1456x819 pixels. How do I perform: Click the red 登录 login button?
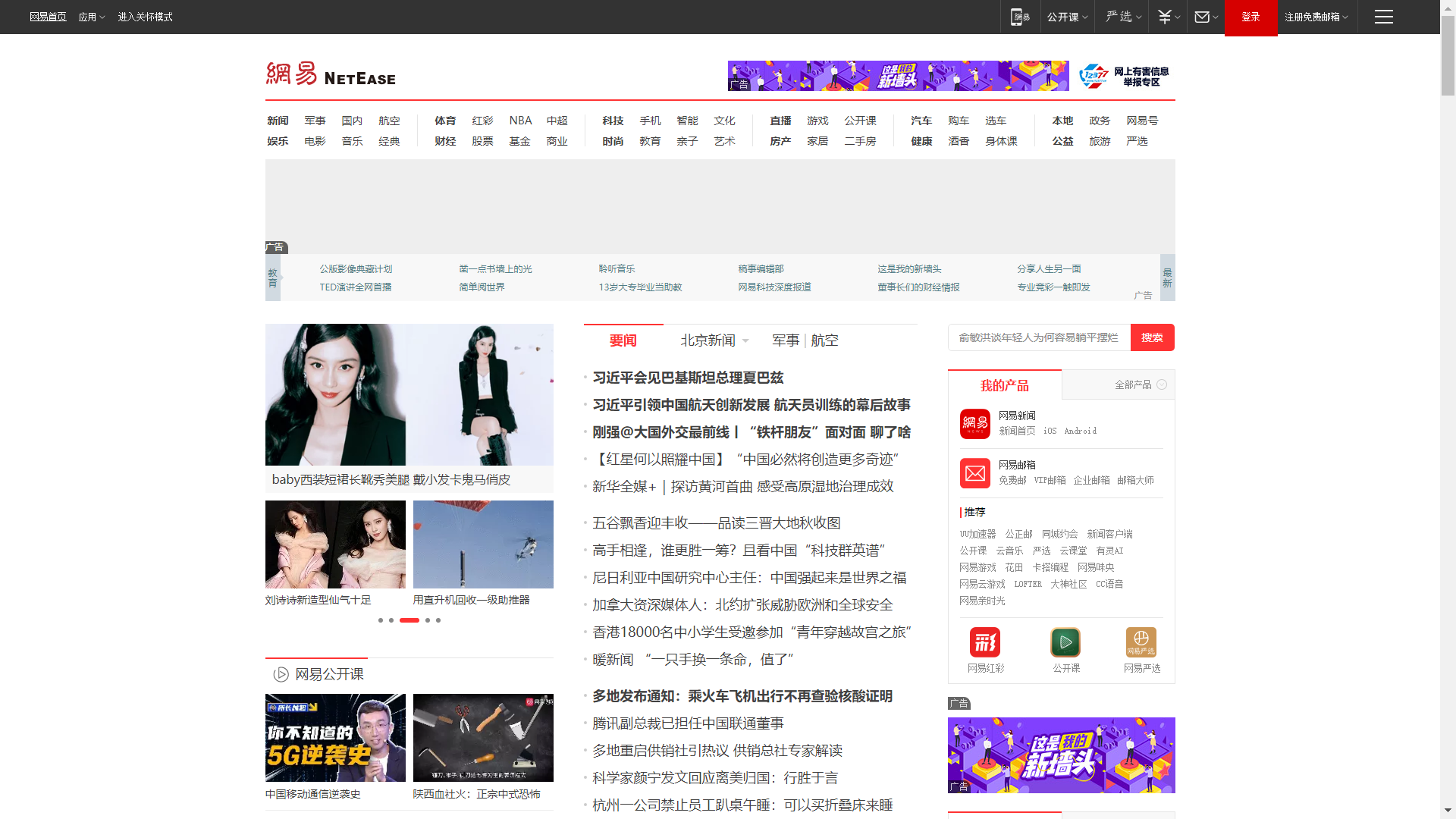[x=1250, y=17]
